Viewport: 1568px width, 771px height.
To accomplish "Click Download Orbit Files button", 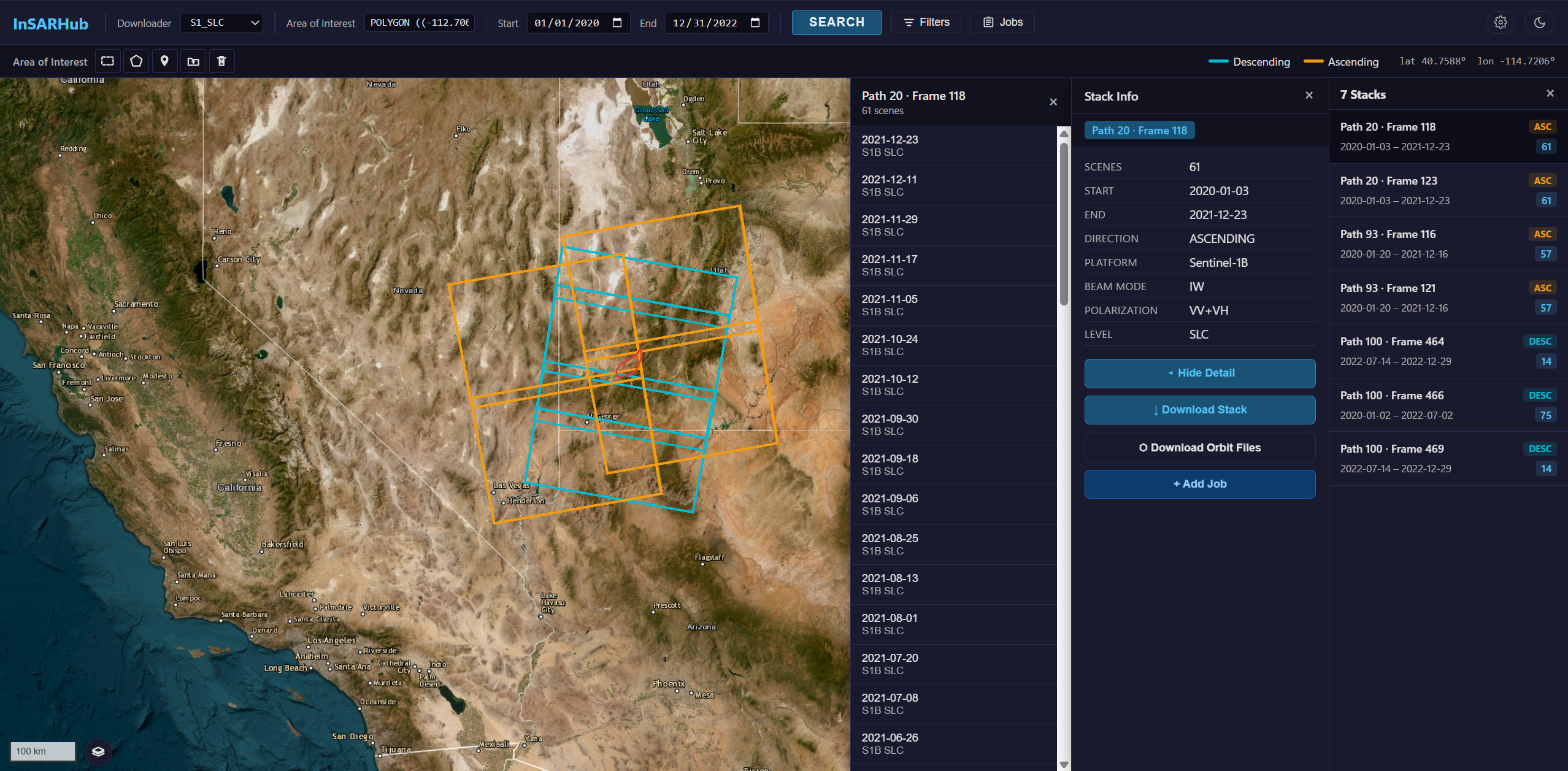I will coord(1200,448).
